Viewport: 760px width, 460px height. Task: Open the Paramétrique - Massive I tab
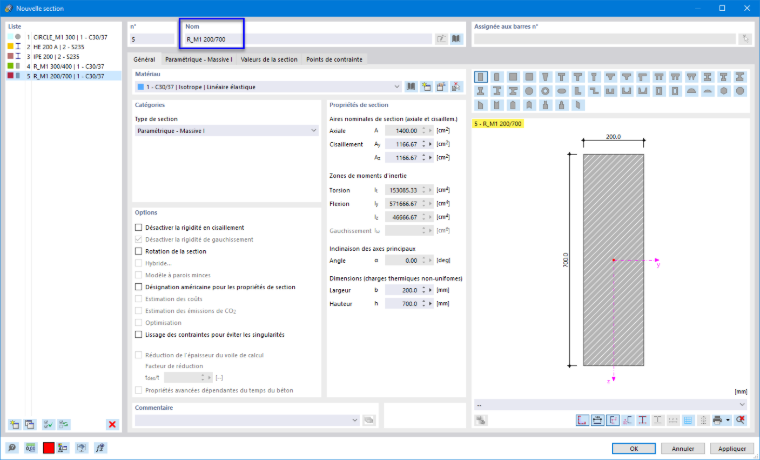pyautogui.click(x=199, y=59)
